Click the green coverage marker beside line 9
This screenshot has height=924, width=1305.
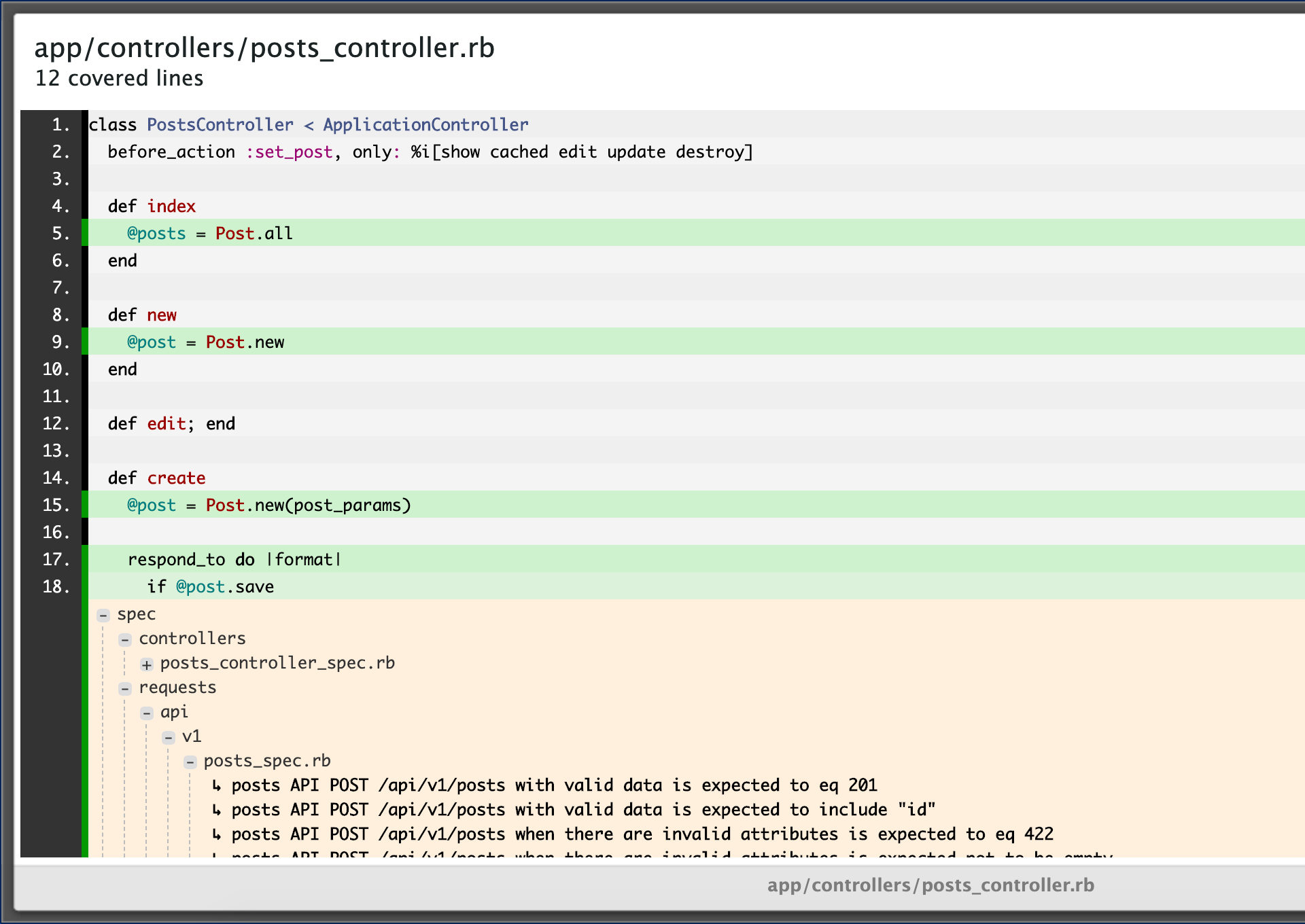pyautogui.click(x=84, y=342)
